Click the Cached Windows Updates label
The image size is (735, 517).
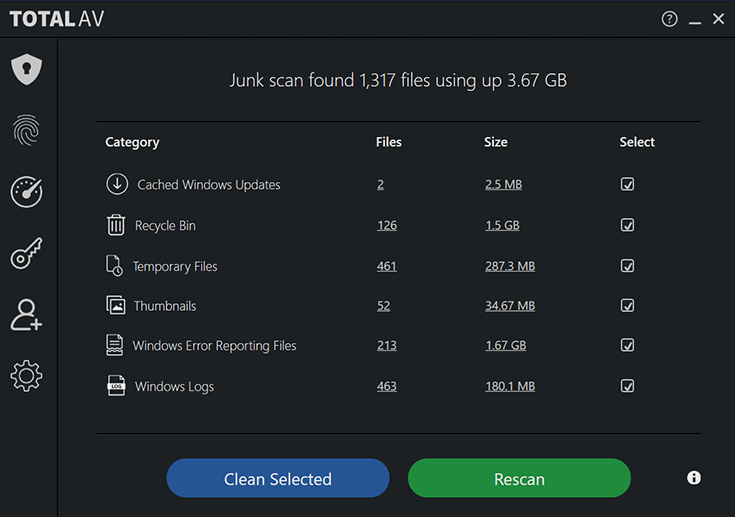(x=209, y=185)
